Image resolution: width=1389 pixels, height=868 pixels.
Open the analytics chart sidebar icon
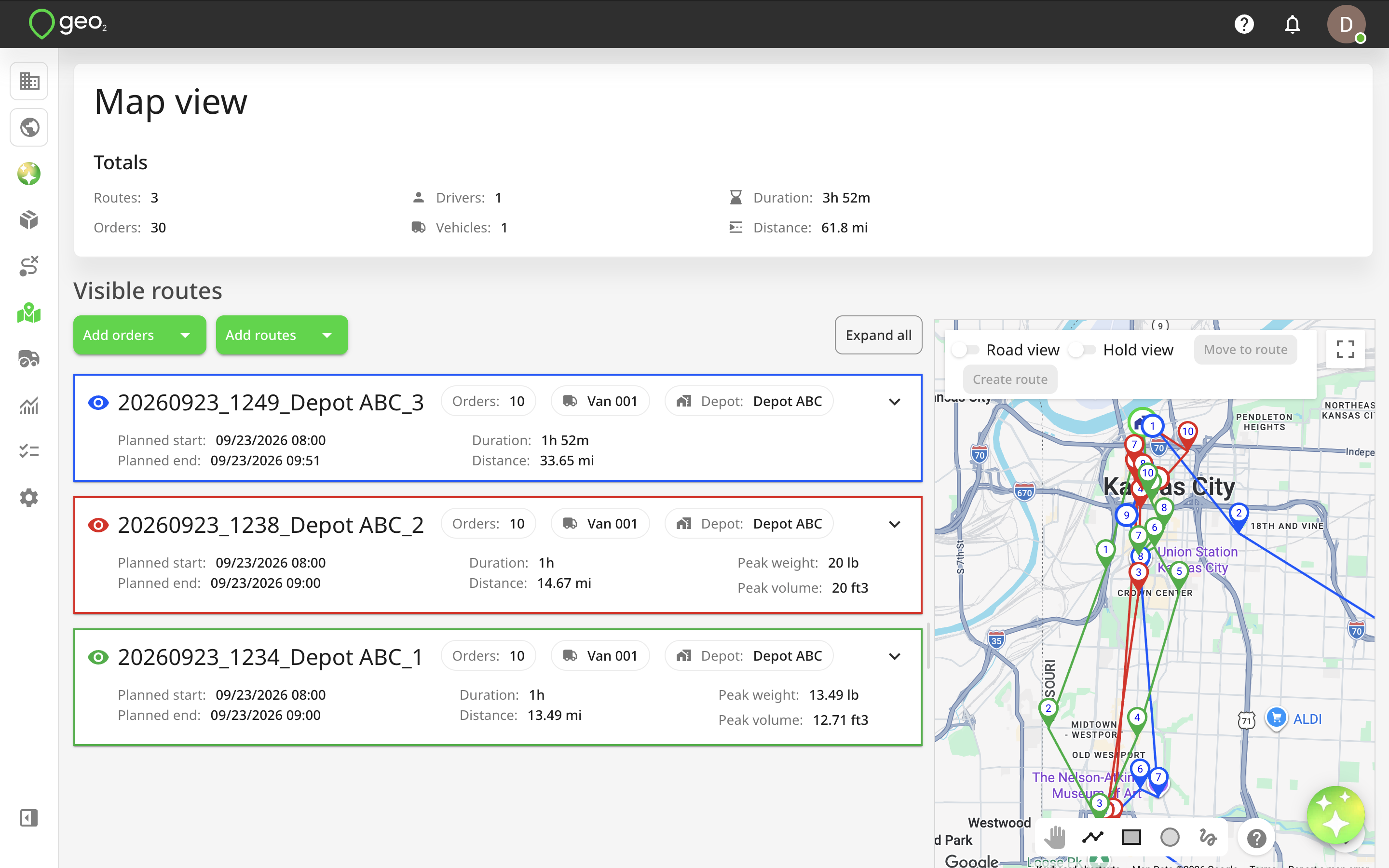[29, 405]
